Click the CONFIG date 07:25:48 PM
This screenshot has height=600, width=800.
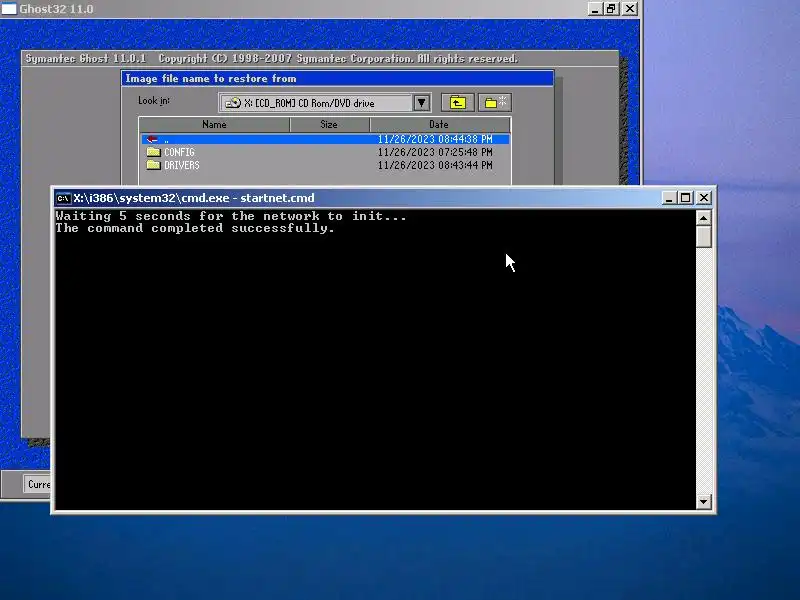[435, 152]
